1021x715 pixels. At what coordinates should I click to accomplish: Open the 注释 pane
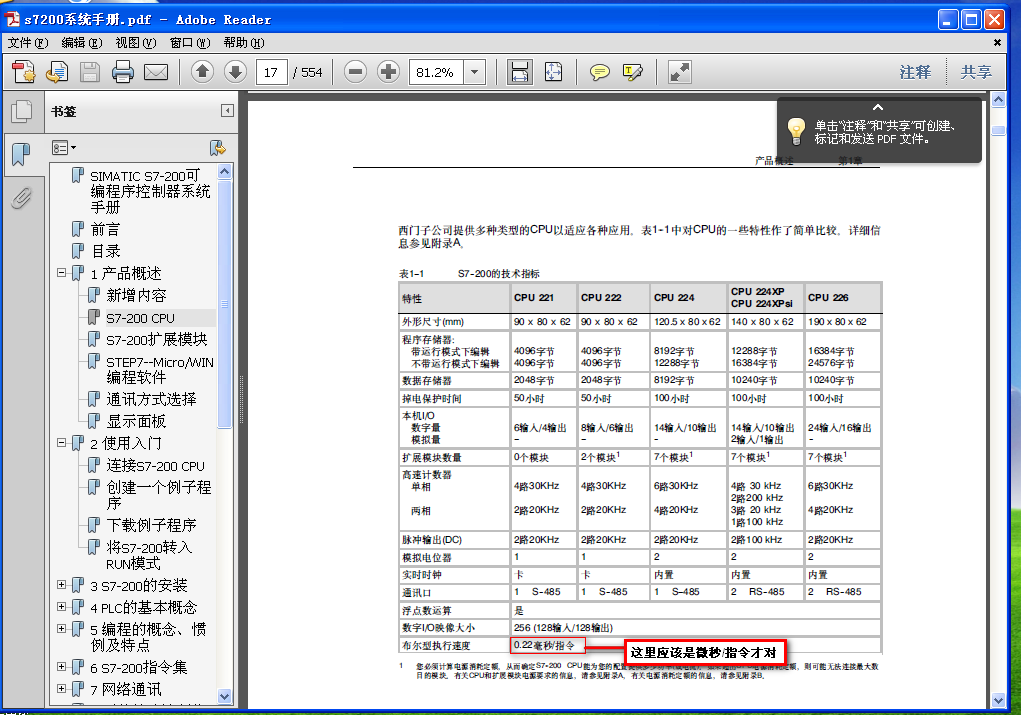point(915,72)
